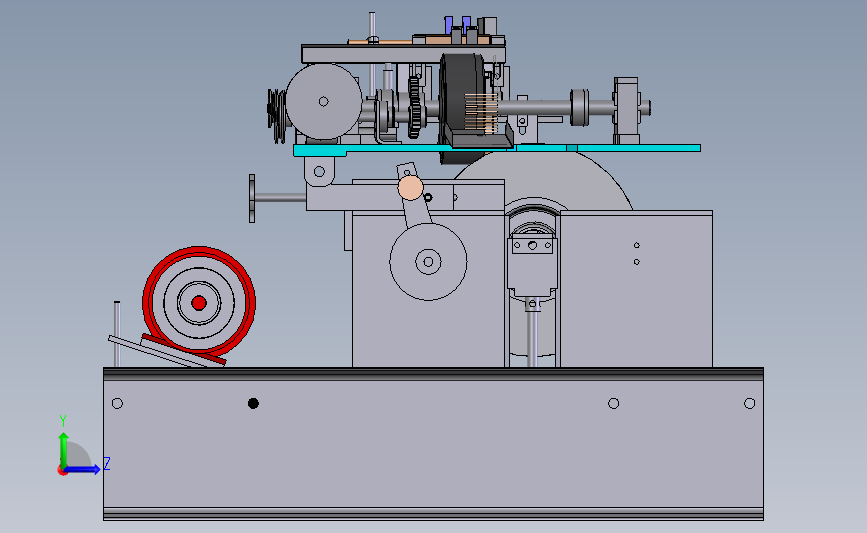
Task: Click the filled black hole on base frame
Action: 253,404
